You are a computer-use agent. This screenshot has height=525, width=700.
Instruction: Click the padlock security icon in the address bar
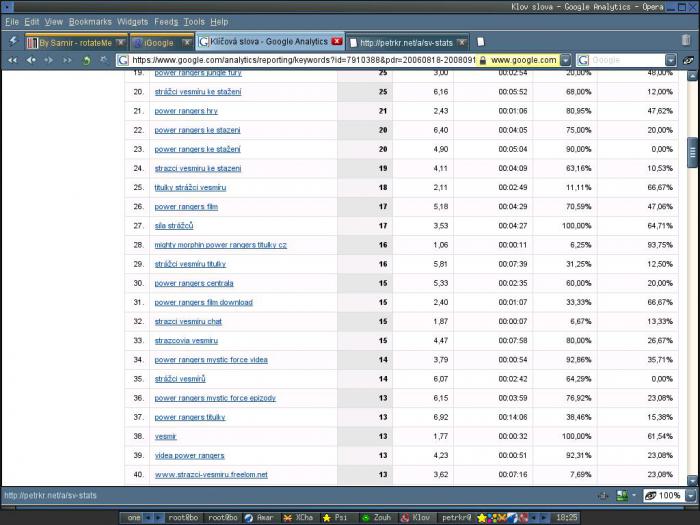pos(483,60)
